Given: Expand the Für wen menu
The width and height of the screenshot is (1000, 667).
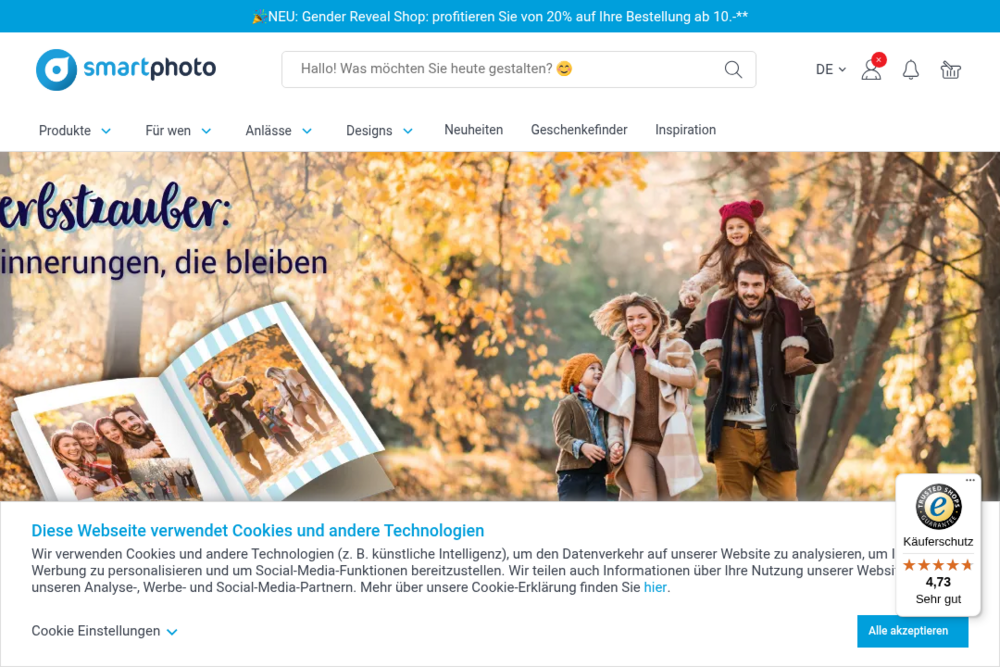Looking at the screenshot, I should tap(178, 131).
